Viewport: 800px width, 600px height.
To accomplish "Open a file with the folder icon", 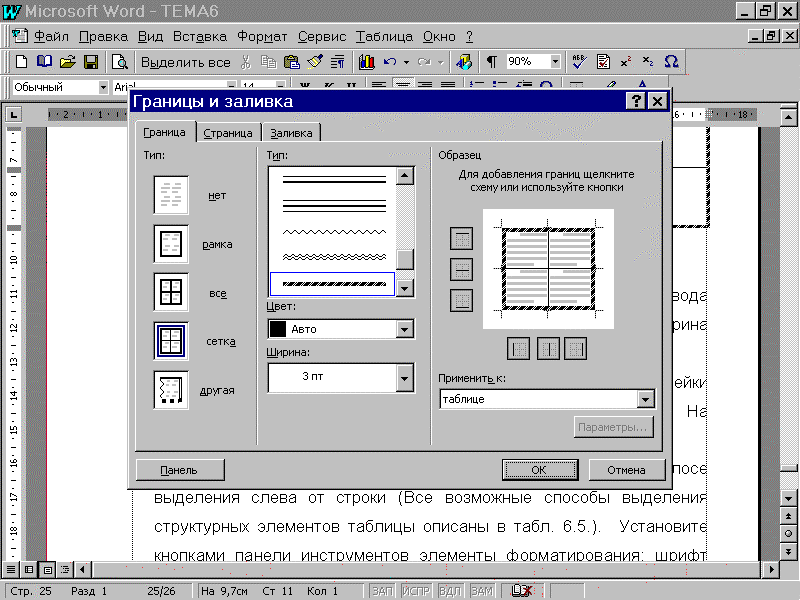I will tap(67, 62).
